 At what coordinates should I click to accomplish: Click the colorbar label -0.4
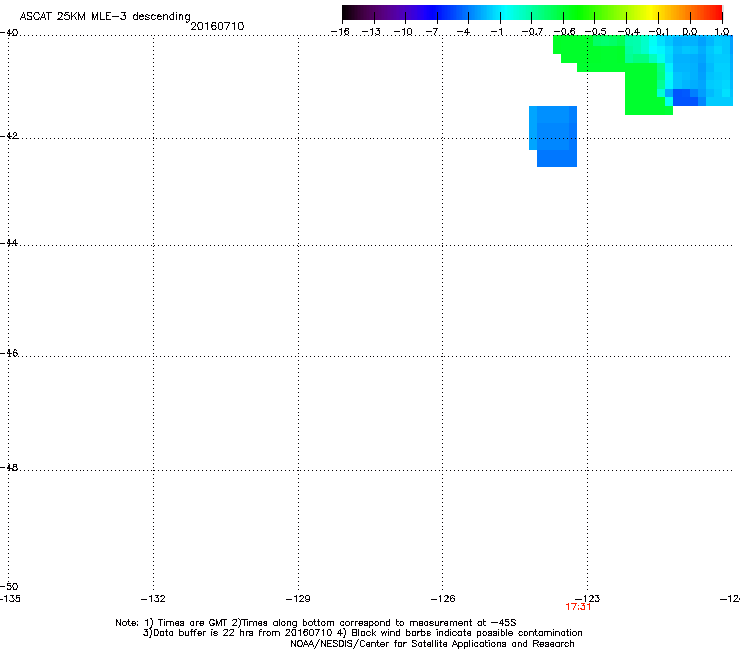[629, 32]
